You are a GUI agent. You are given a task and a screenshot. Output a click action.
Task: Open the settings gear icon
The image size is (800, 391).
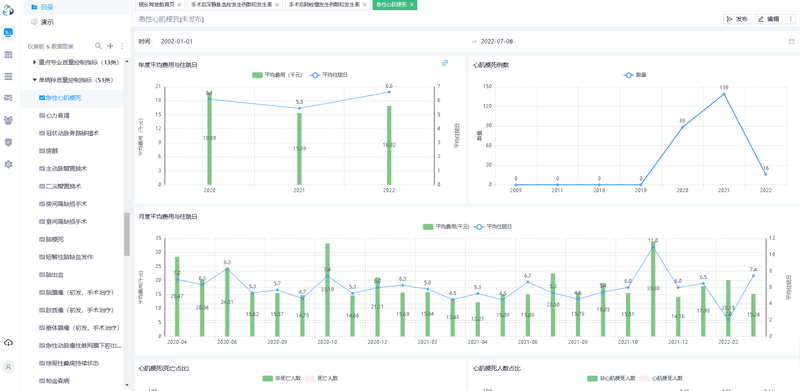tap(8, 164)
